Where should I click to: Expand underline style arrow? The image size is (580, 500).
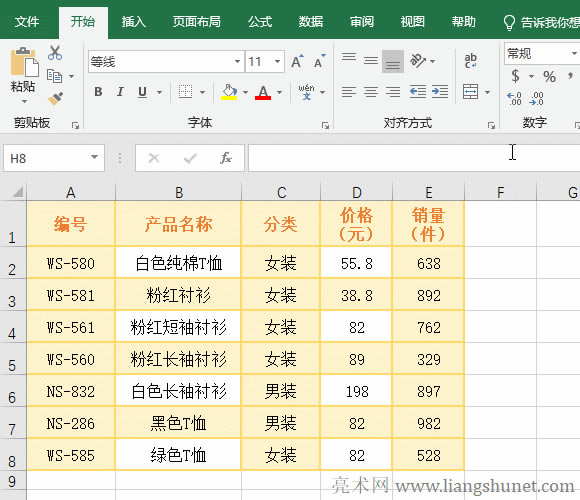click(160, 92)
